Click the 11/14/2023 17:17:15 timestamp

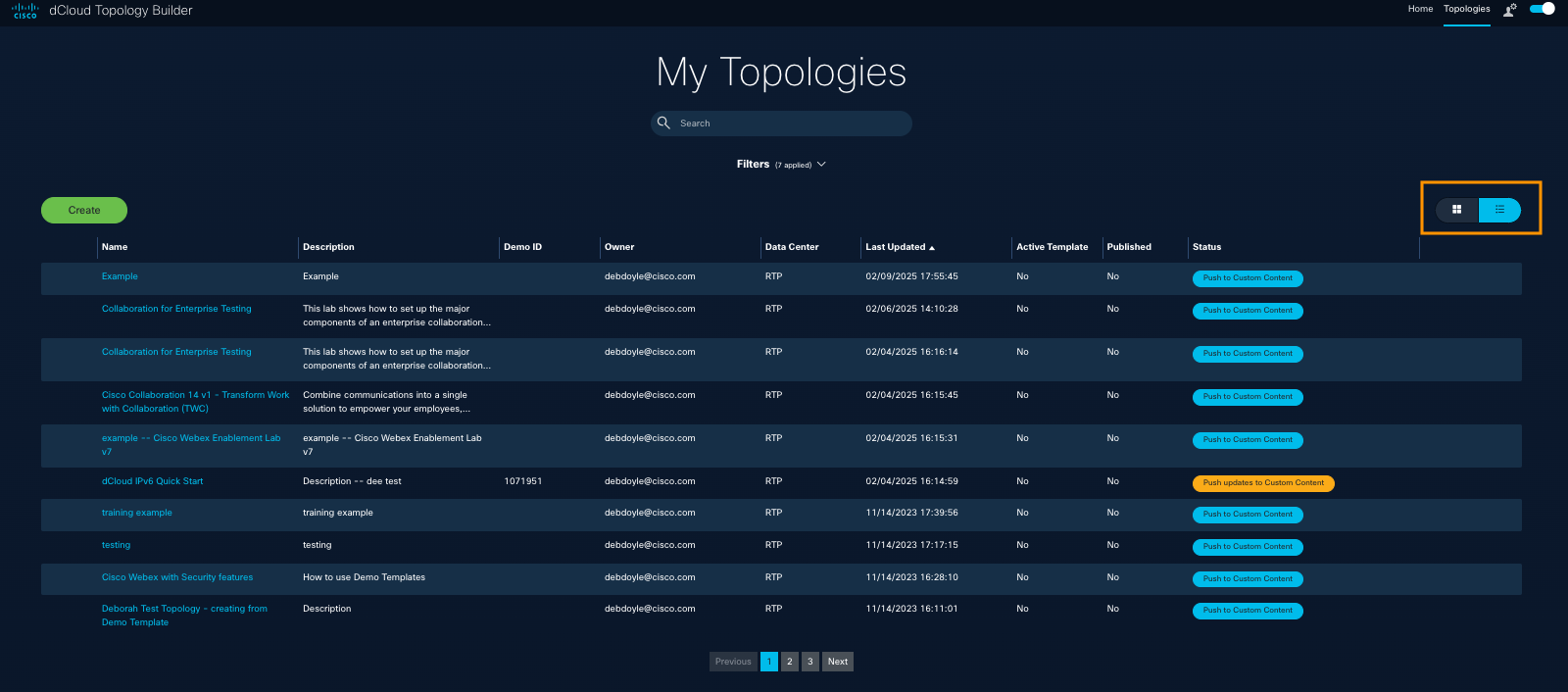click(912, 545)
